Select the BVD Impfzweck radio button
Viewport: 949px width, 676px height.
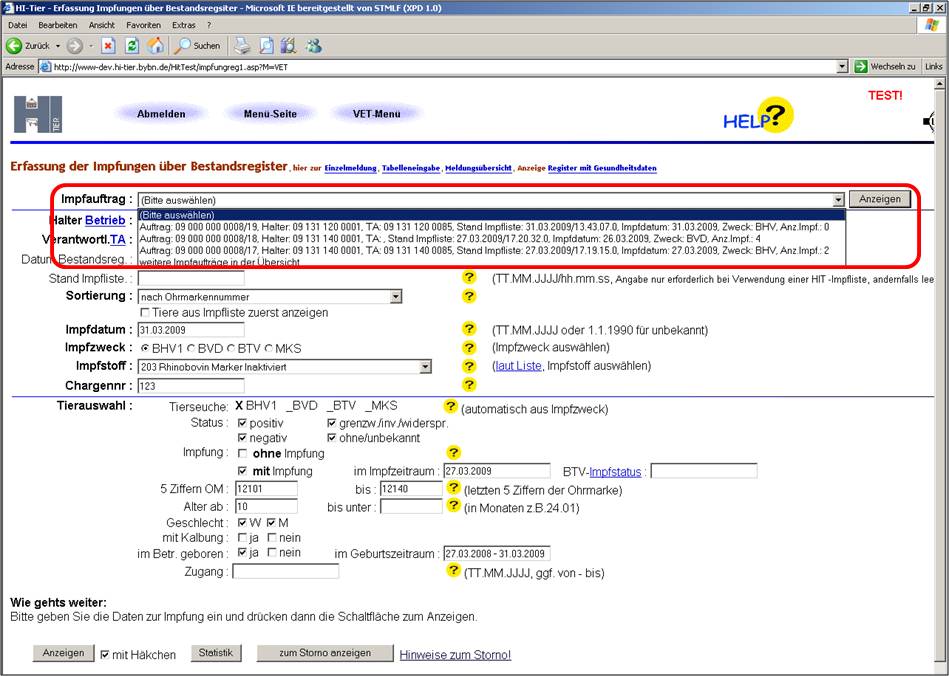[191, 348]
